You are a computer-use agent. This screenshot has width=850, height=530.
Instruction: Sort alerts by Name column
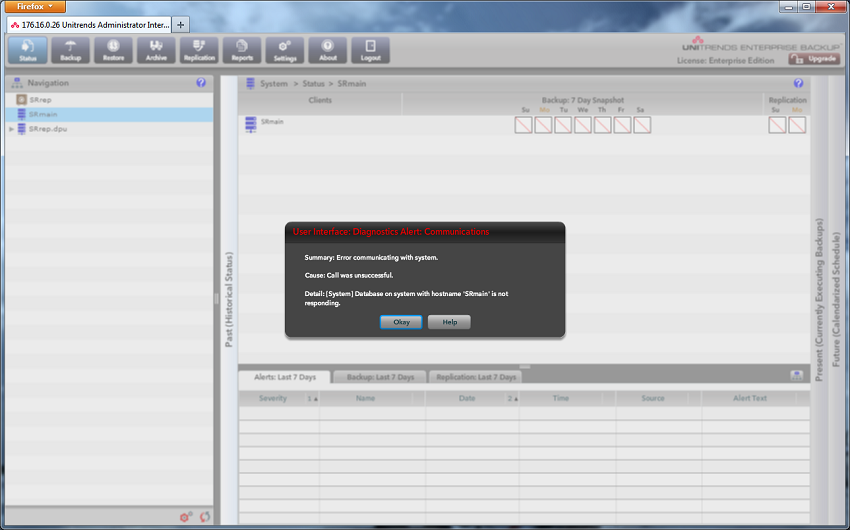(365, 398)
